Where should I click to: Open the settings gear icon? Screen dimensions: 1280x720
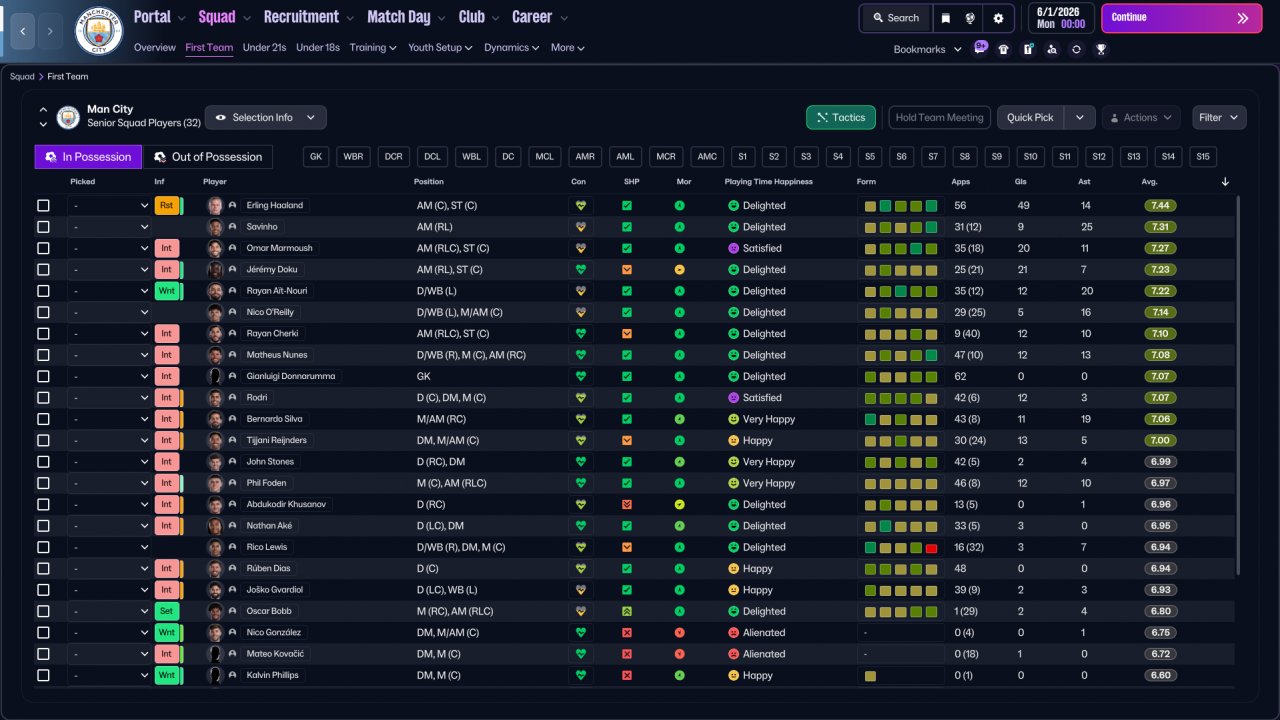tap(998, 18)
